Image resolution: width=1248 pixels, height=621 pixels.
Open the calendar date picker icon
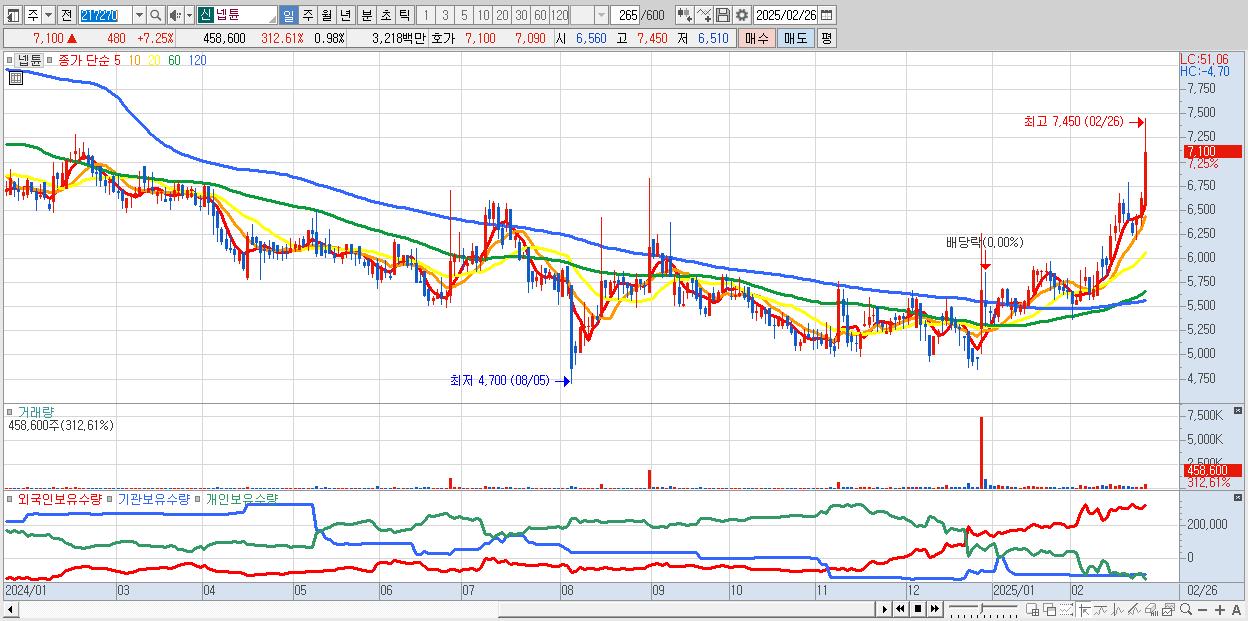(827, 15)
